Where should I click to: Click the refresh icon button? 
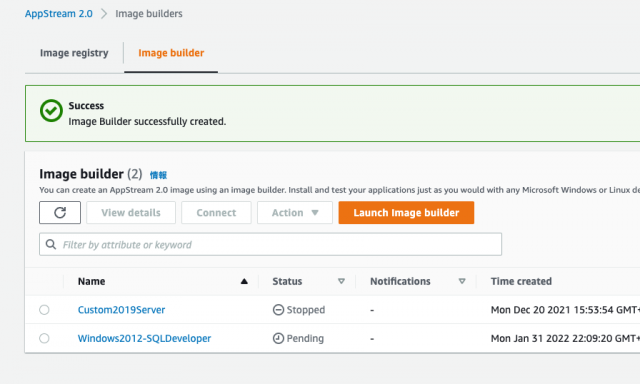pos(60,213)
